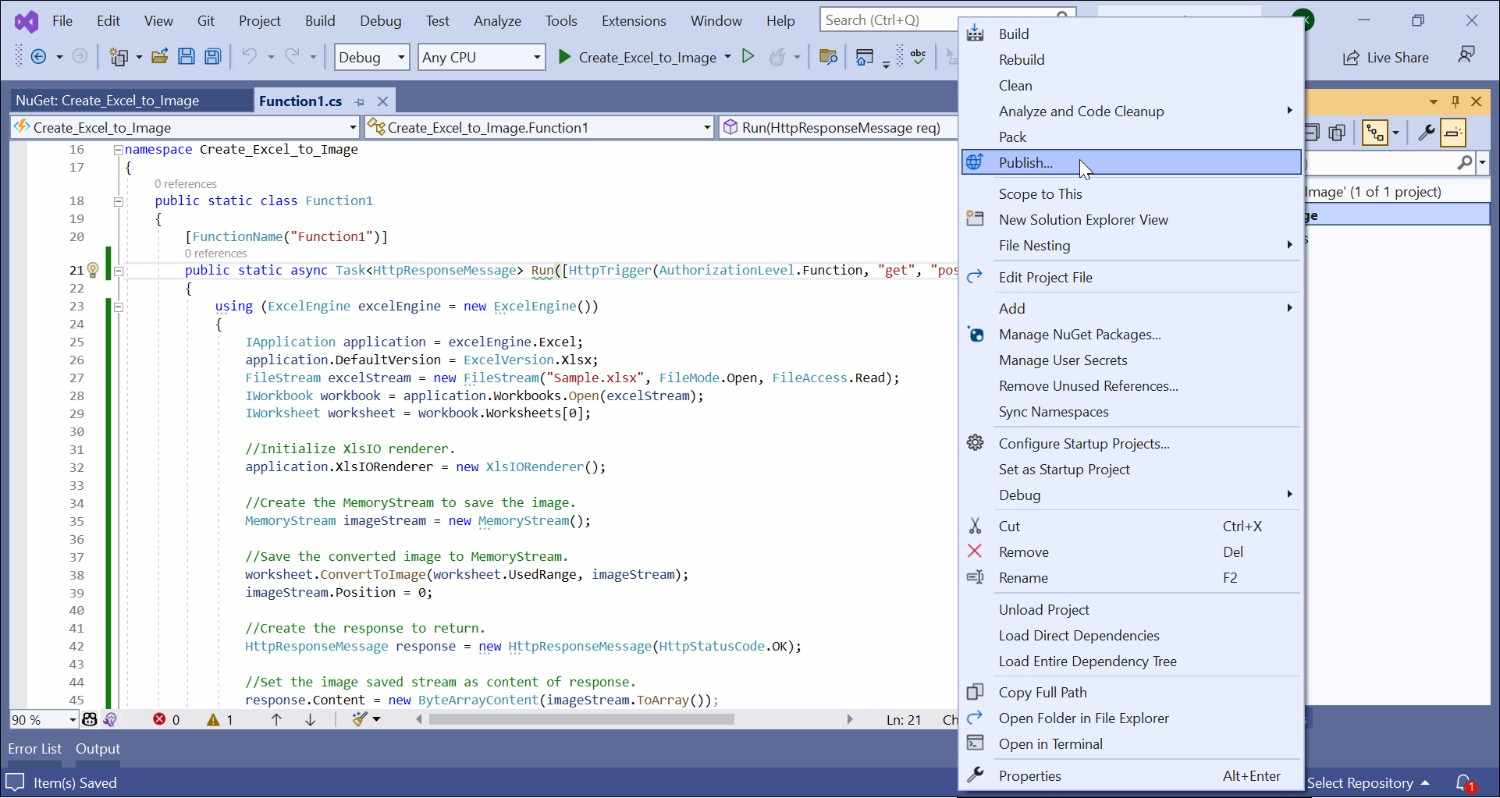Image resolution: width=1500 pixels, height=798 pixels.
Task: Open Solution Explorer search options dropdown
Action: coord(1482,162)
